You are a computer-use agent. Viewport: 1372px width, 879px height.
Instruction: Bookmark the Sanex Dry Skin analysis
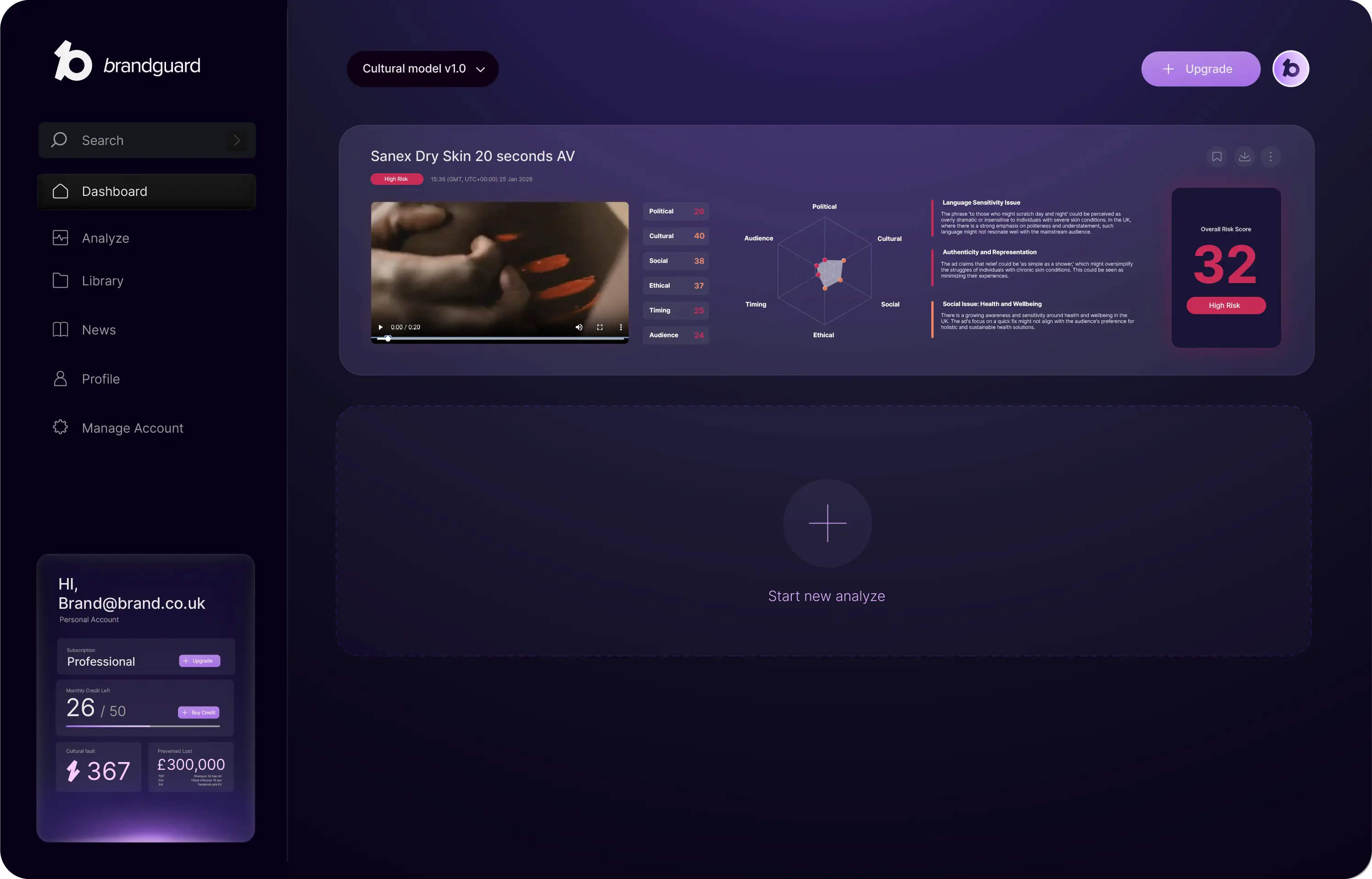(x=1217, y=156)
